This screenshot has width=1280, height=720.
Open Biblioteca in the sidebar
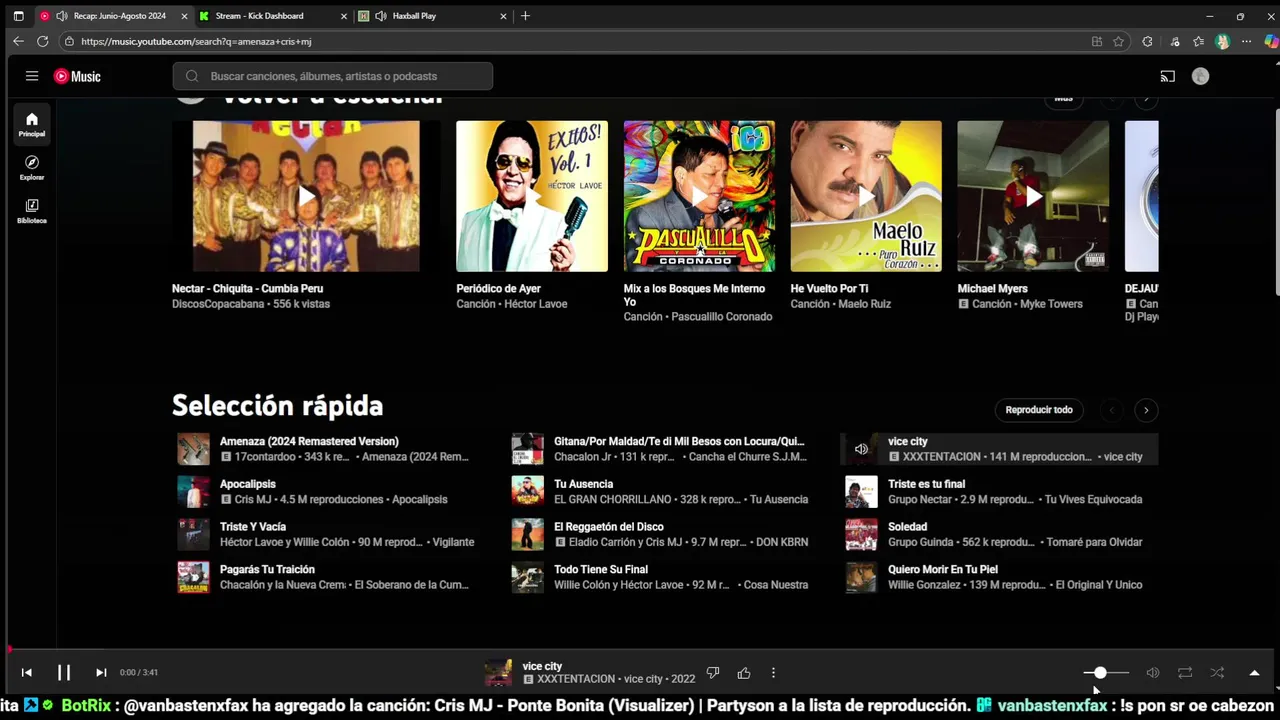(32, 210)
